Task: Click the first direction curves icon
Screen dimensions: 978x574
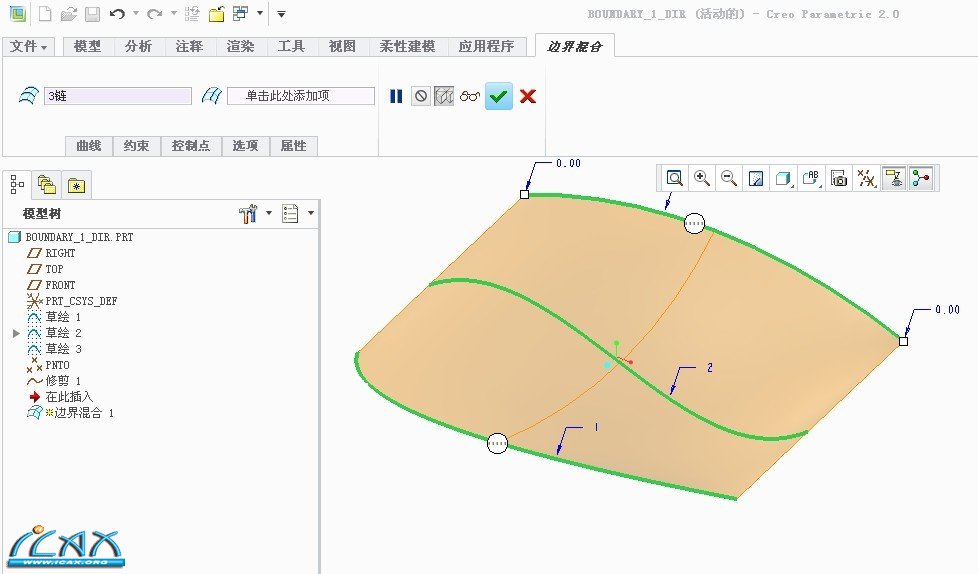Action: [x=28, y=95]
